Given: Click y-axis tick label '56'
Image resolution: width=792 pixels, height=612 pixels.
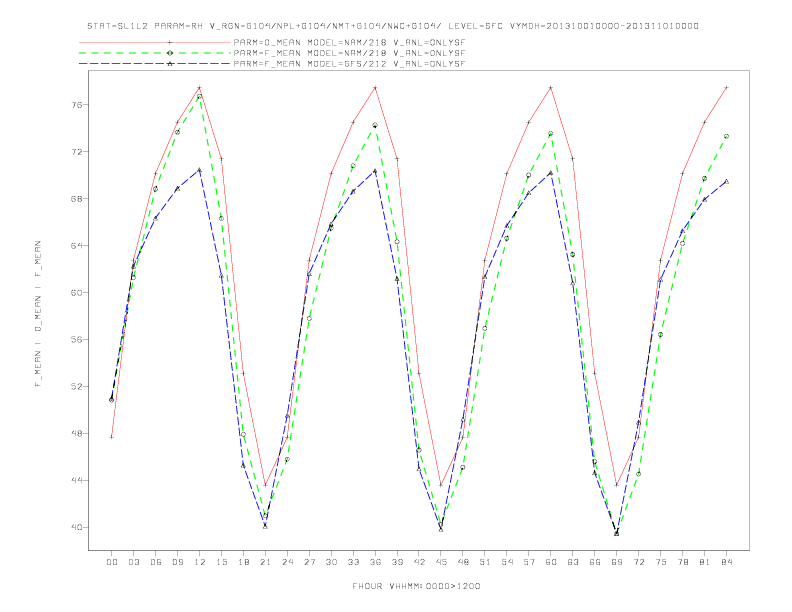Looking at the screenshot, I should click(x=77, y=339).
